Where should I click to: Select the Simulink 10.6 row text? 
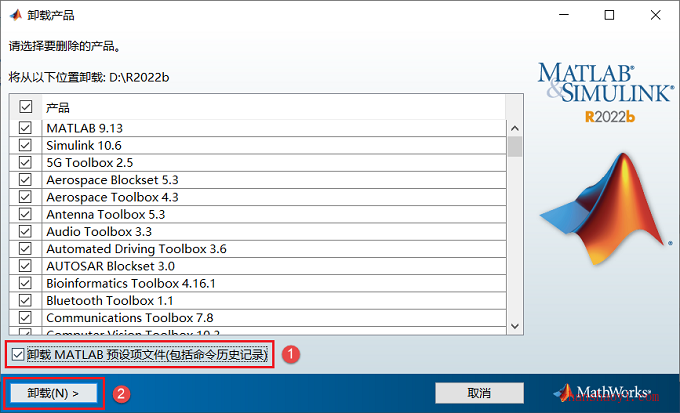[84, 145]
